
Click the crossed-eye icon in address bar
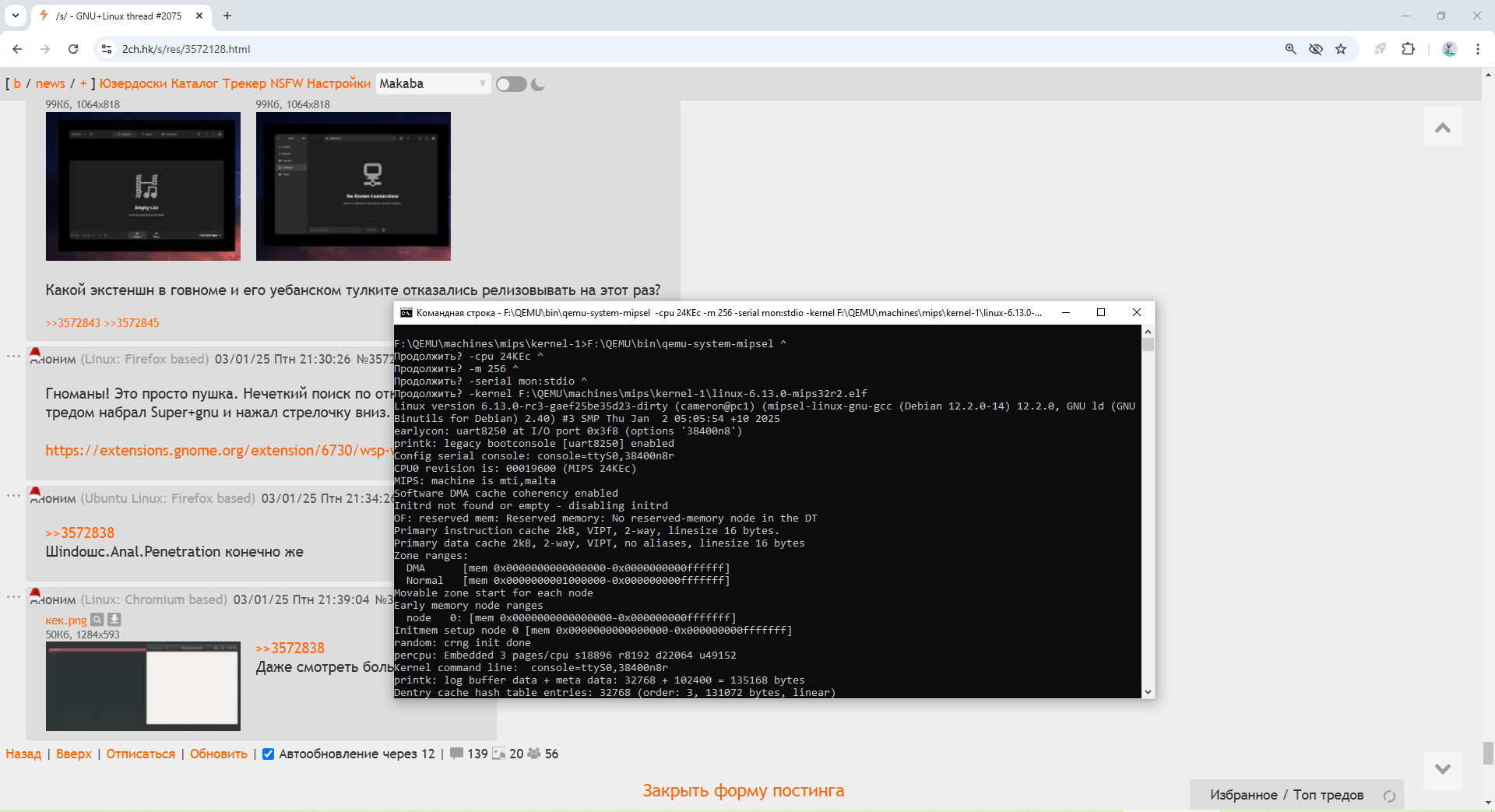tap(1316, 49)
